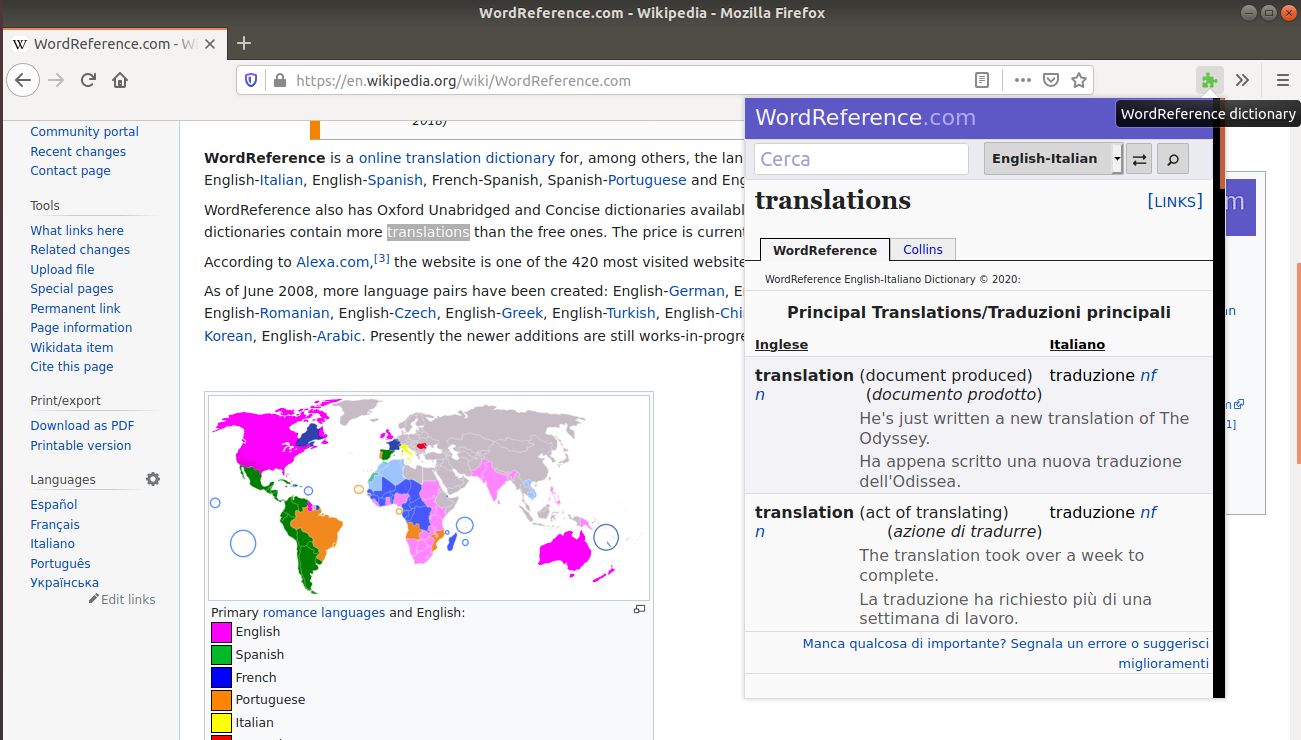Open Upload file link

62,269
